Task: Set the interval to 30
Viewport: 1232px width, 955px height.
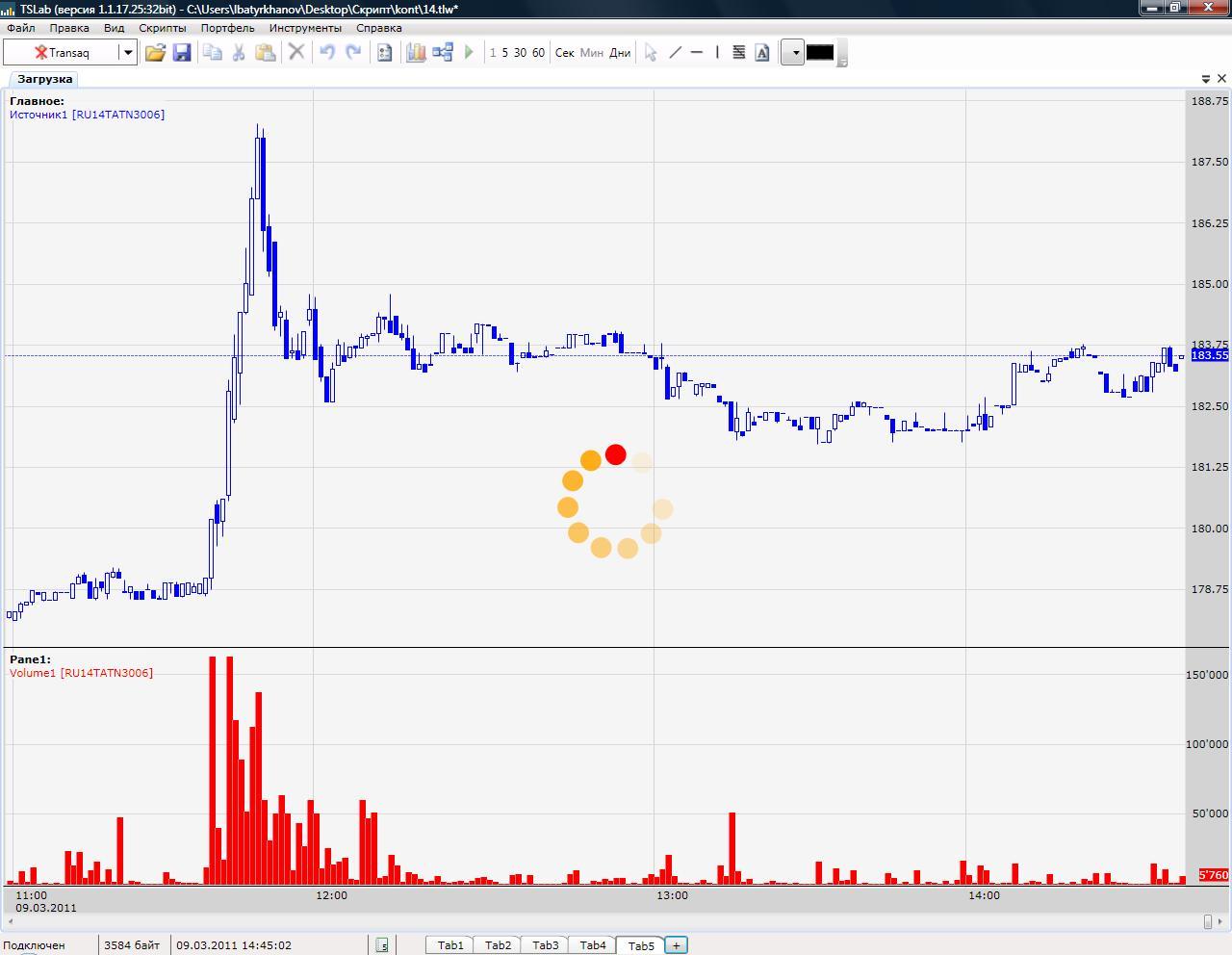Action: click(520, 53)
